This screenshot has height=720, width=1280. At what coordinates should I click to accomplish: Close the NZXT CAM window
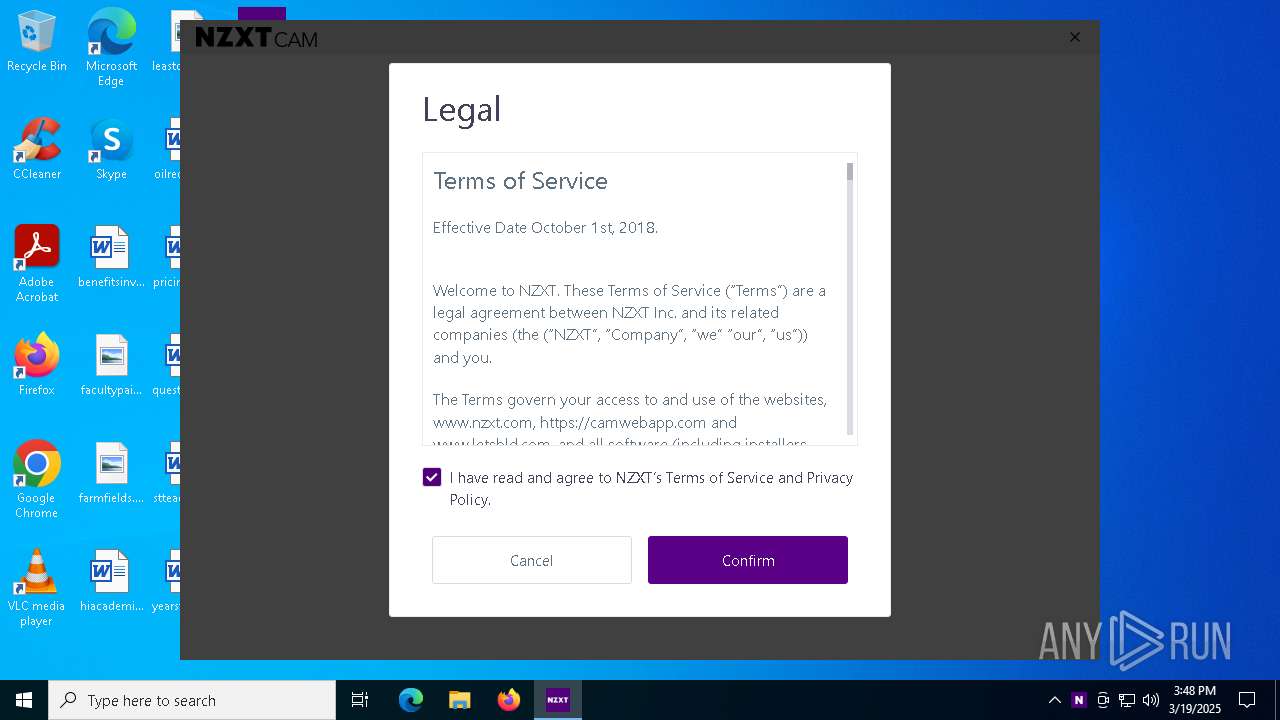coord(1075,37)
